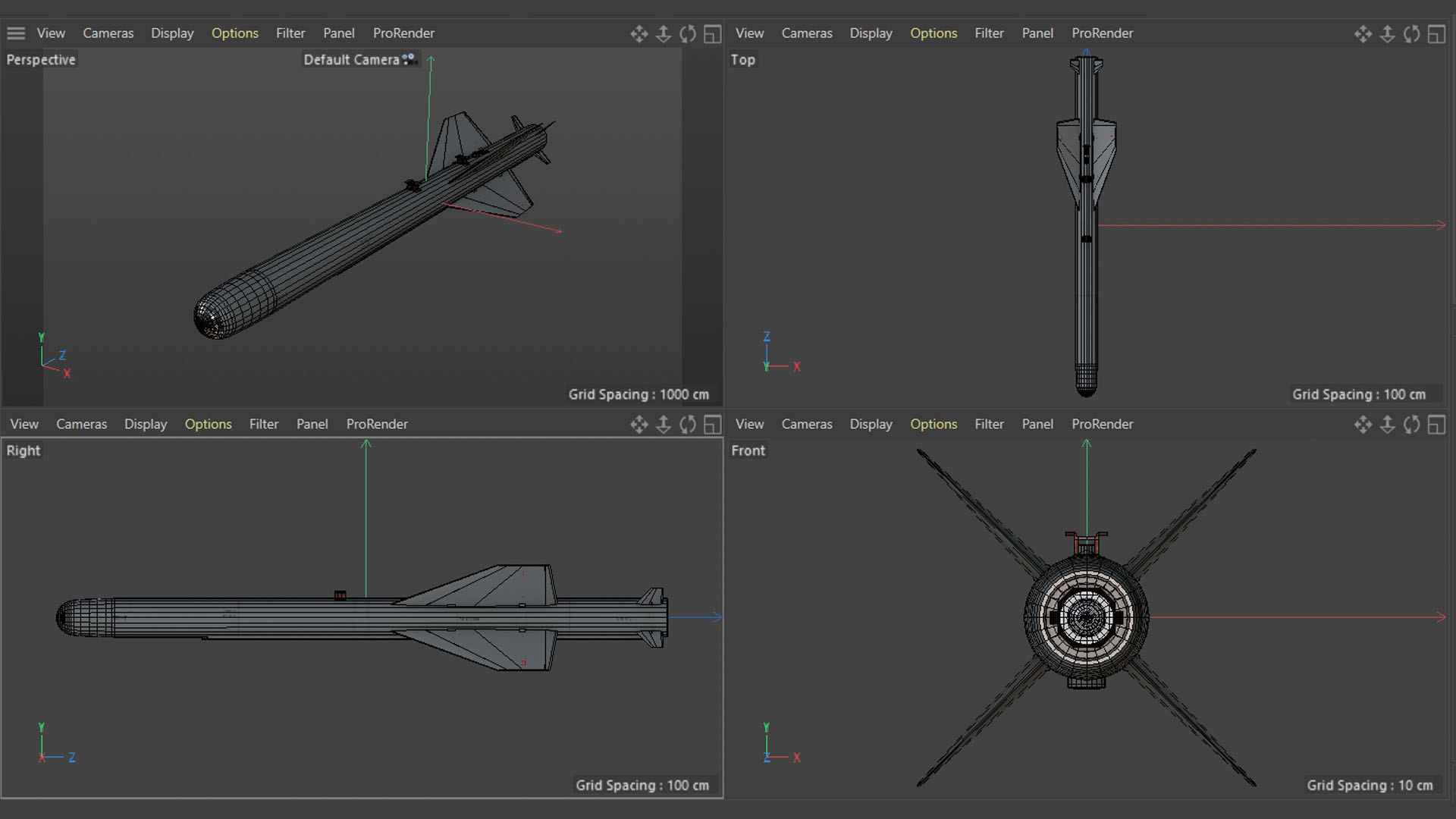Image resolution: width=1456 pixels, height=819 pixels.
Task: Open Filter menu in Right viewport
Action: point(263,424)
